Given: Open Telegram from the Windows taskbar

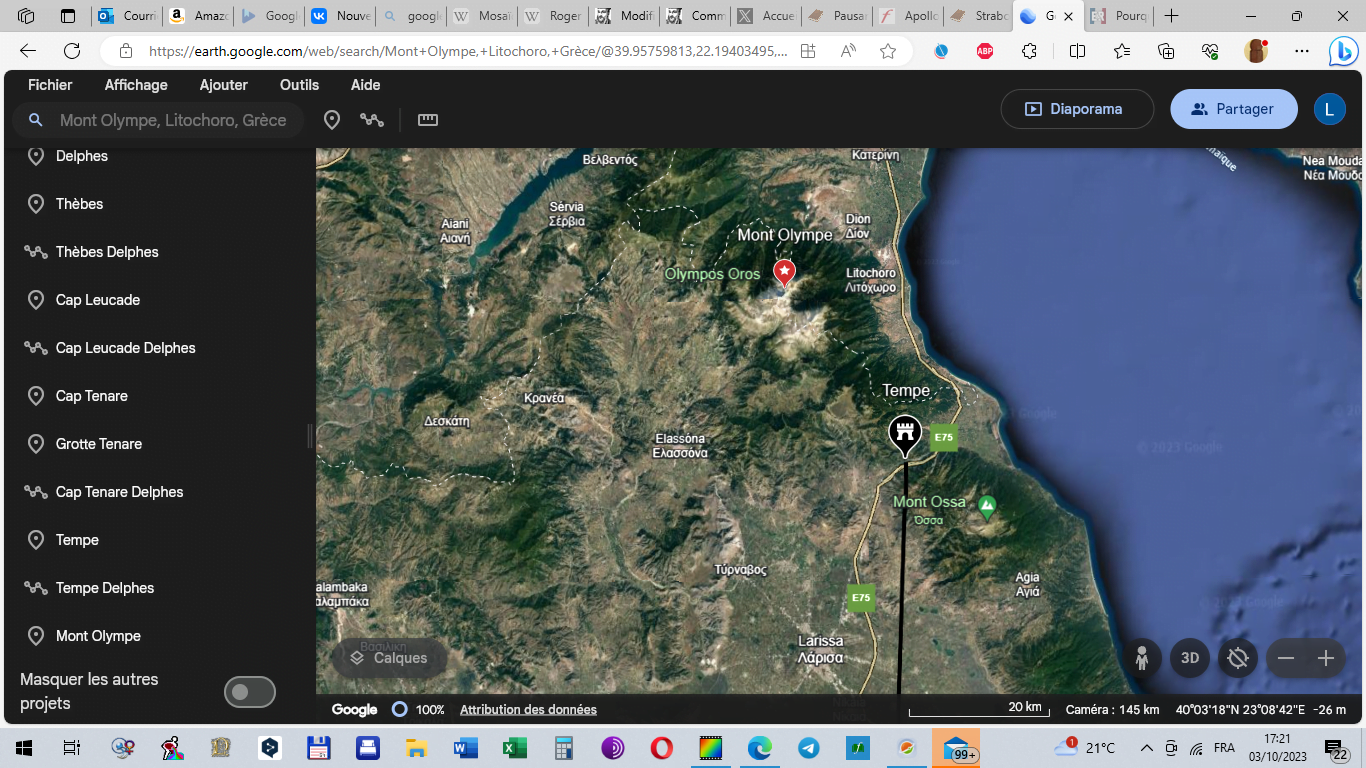Looking at the screenshot, I should (809, 747).
